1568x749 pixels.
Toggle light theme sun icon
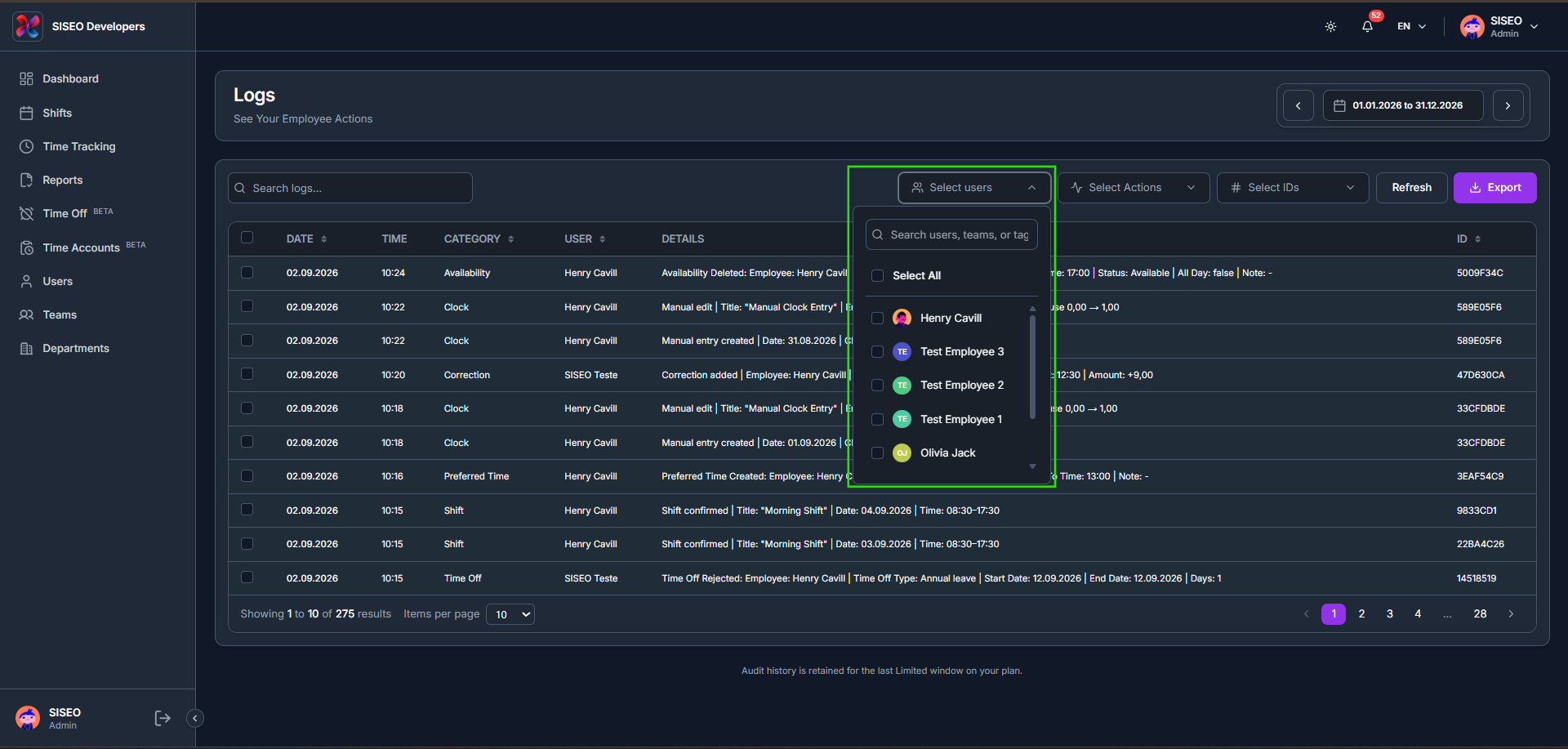[1330, 26]
